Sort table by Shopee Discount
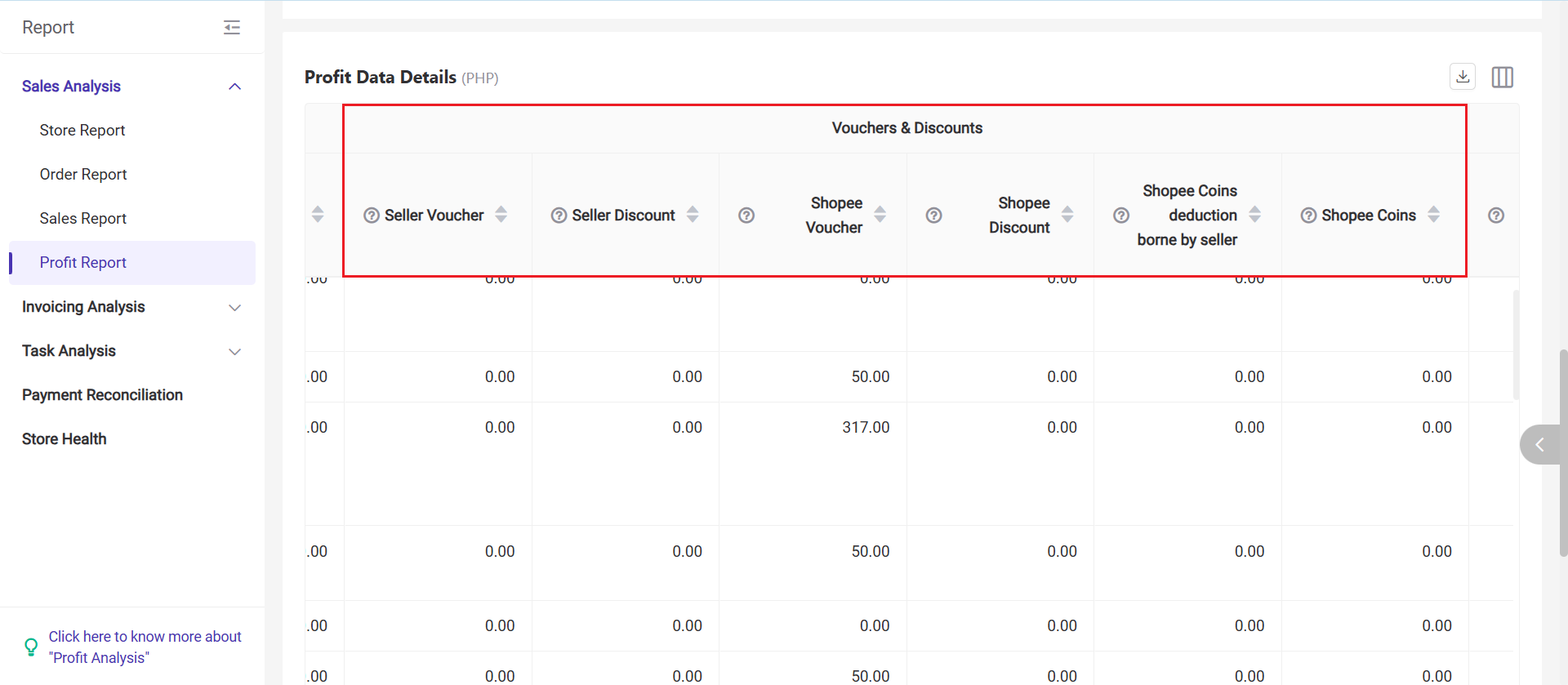Screen dimensions: 1568x685 [1067, 215]
